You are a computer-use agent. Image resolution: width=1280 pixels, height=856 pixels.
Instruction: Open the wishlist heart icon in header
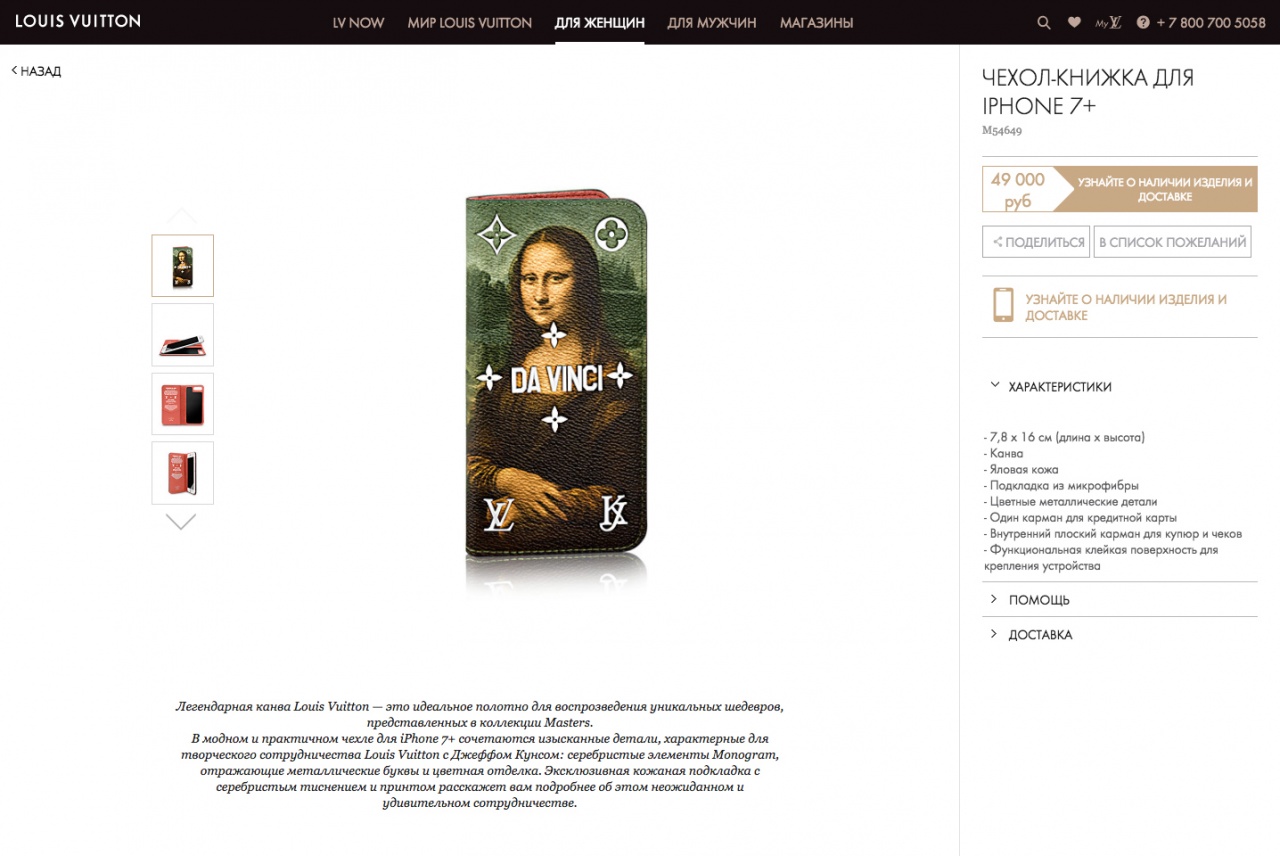1074,22
